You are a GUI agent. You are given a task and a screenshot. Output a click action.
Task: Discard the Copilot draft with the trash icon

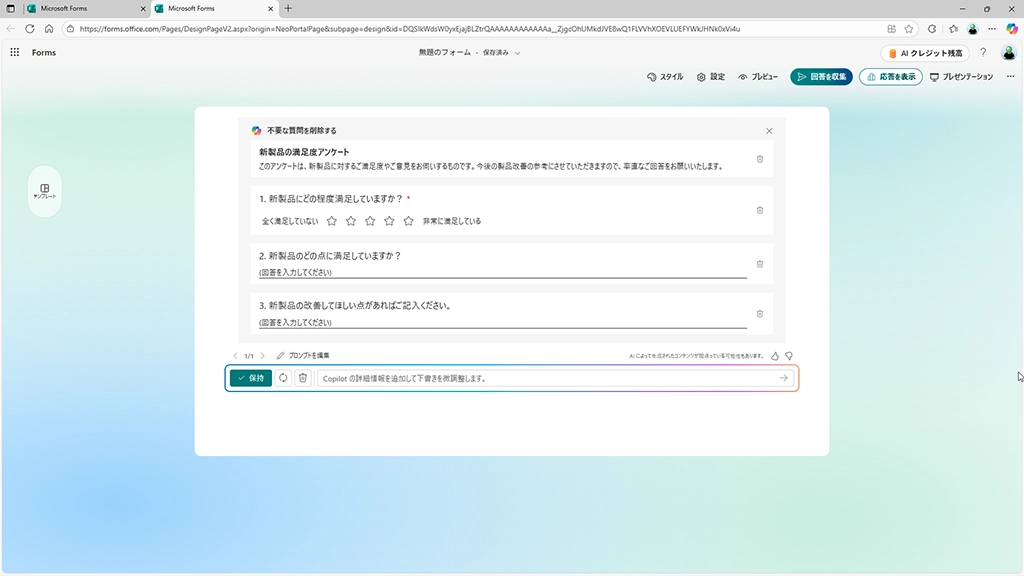[x=302, y=378]
